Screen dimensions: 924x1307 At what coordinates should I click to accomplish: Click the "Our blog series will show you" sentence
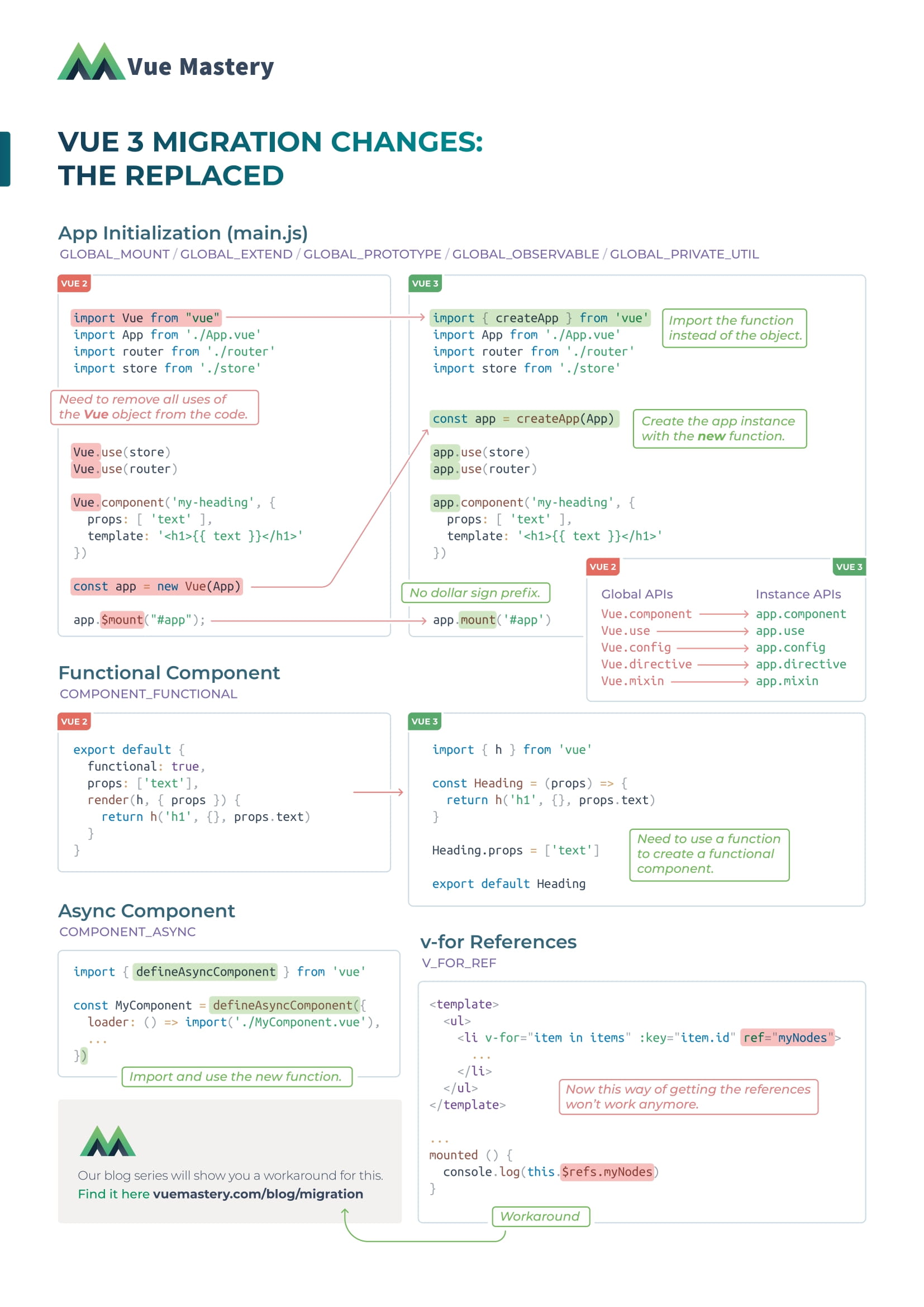coord(230,1176)
